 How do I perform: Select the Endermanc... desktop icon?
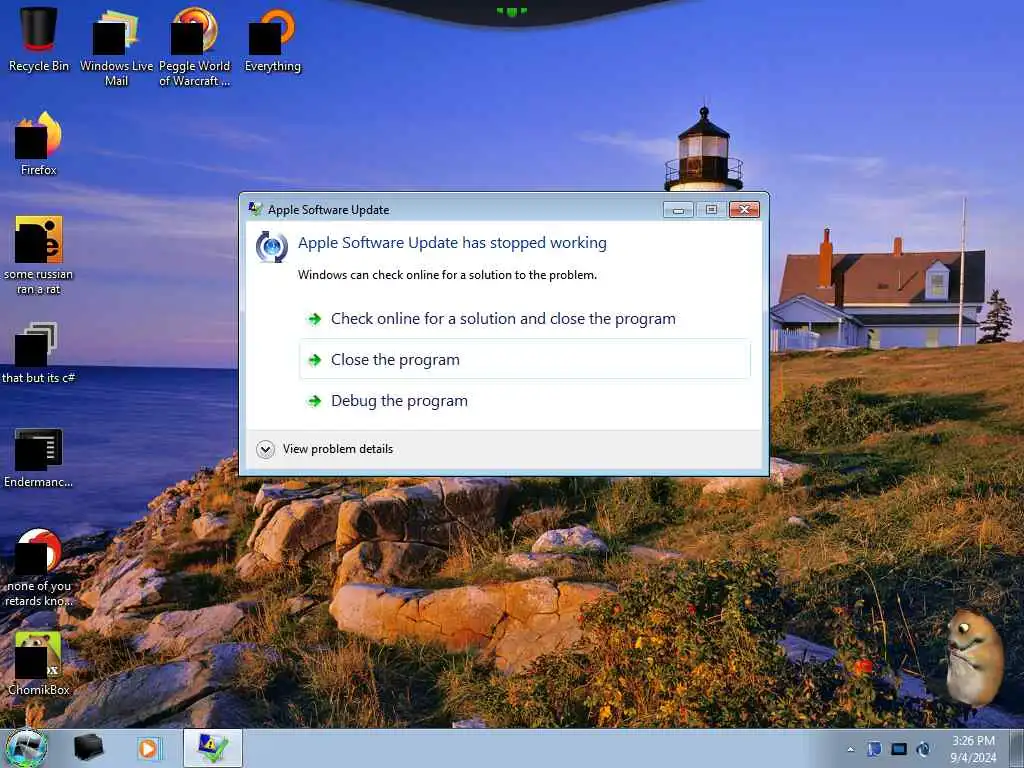coord(39,457)
